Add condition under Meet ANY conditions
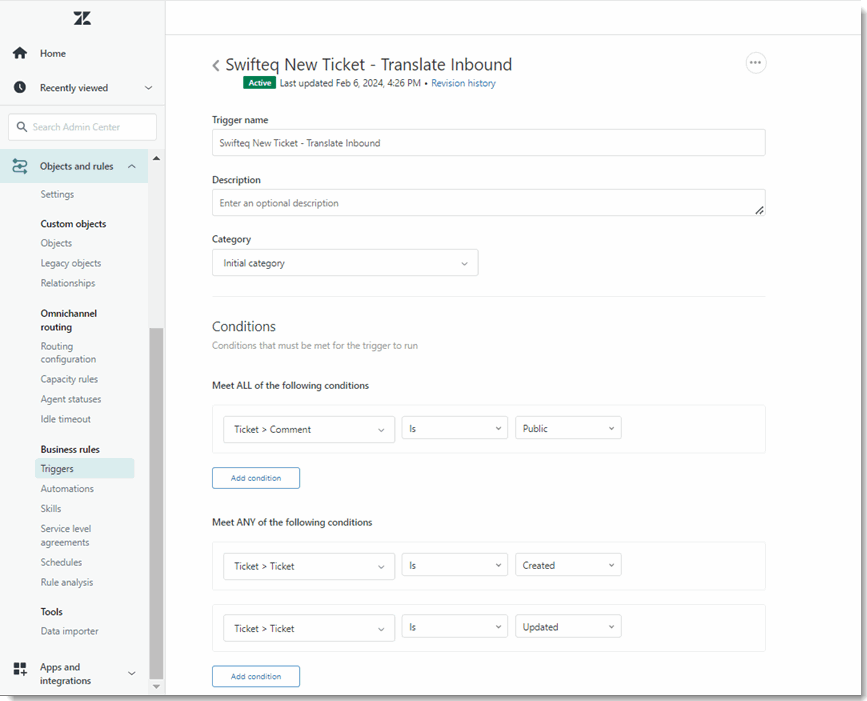This screenshot has width=867, height=701. 256,676
